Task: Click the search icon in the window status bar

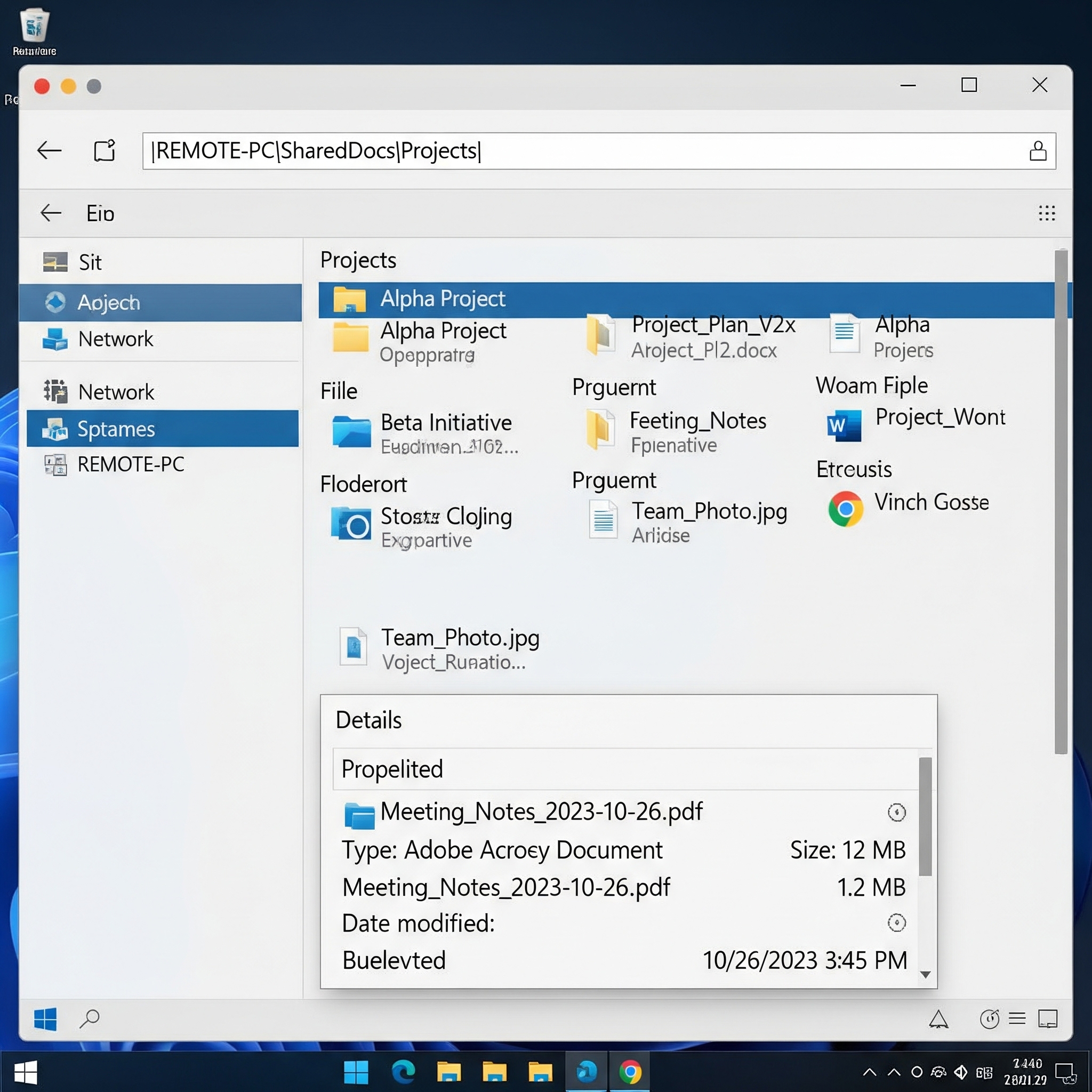Action: tap(89, 1019)
